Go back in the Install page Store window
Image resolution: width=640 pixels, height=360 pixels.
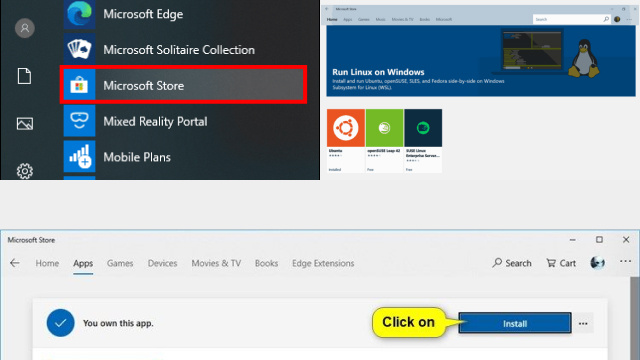[x=15, y=263]
